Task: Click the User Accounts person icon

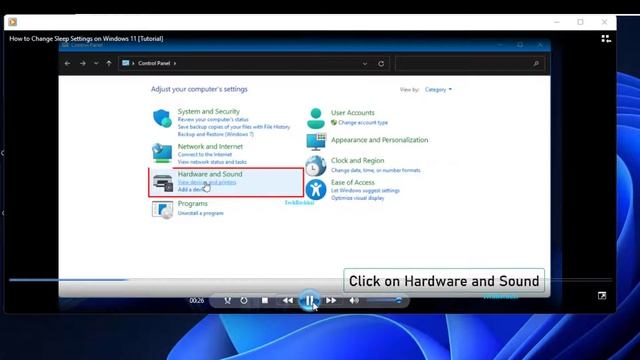Action: click(316, 118)
